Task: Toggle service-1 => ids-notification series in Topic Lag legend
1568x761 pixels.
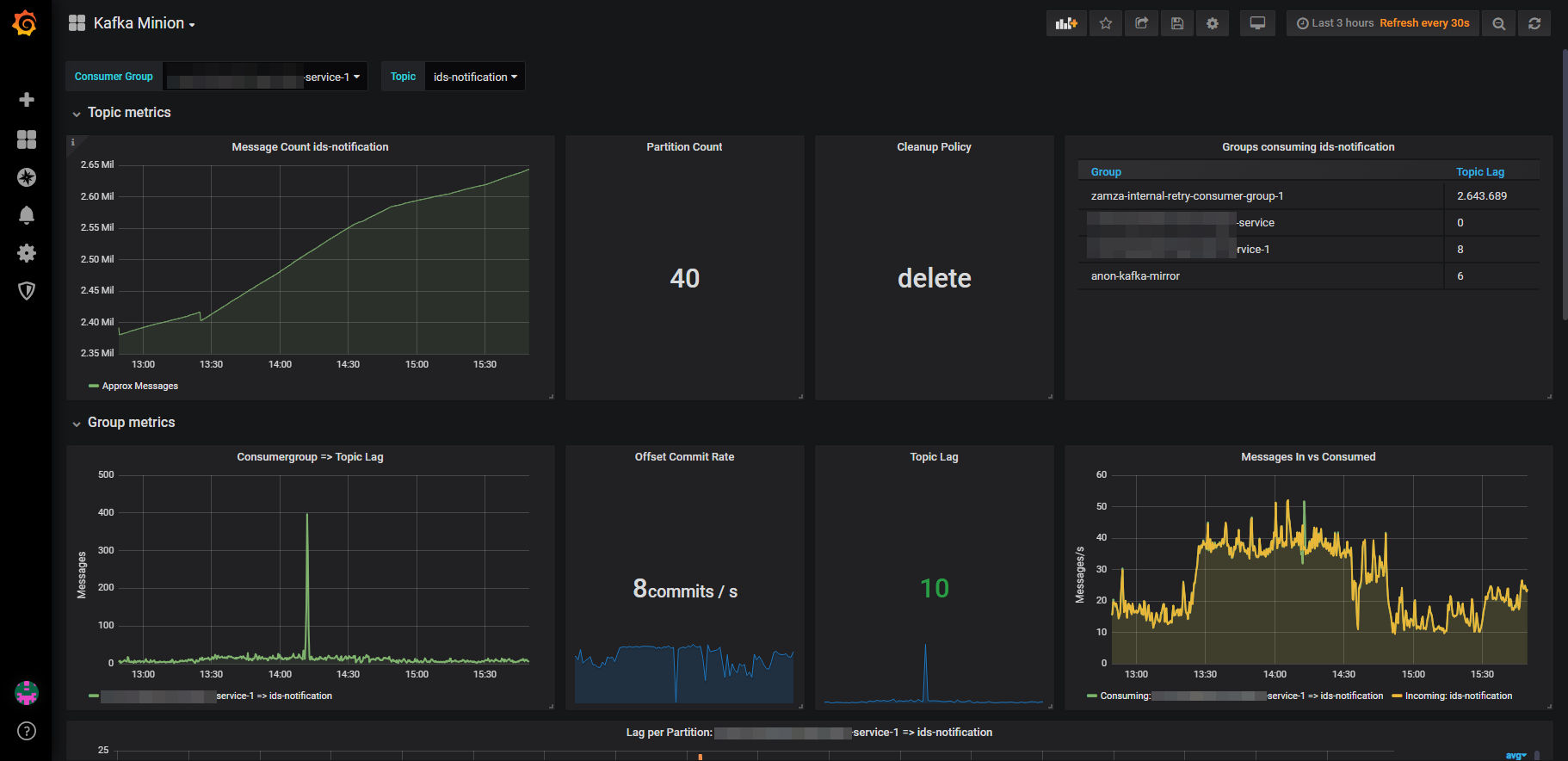Action: pyautogui.click(x=216, y=696)
